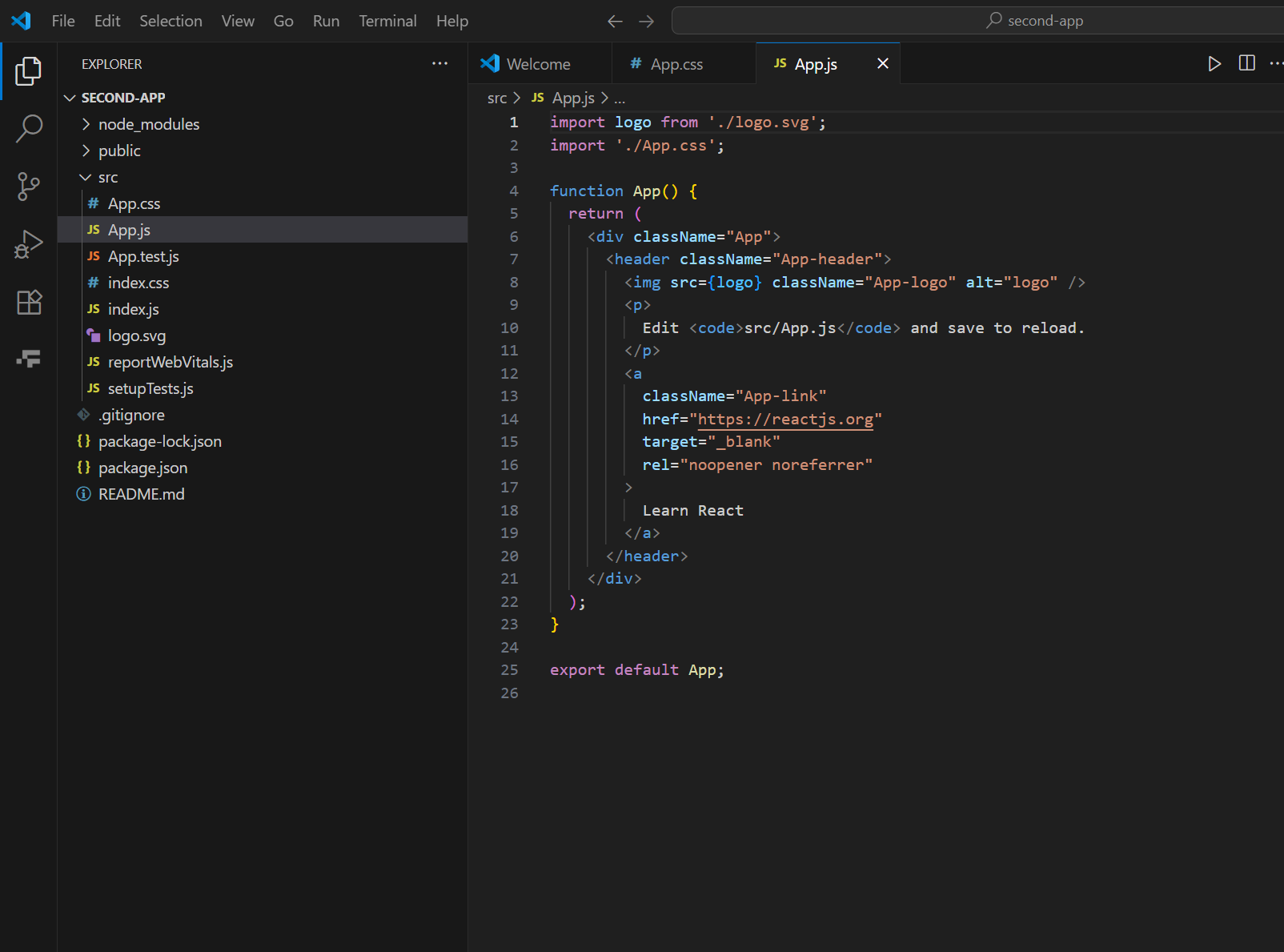The width and height of the screenshot is (1284, 952).
Task: Split the editor to the right
Action: pyautogui.click(x=1247, y=63)
